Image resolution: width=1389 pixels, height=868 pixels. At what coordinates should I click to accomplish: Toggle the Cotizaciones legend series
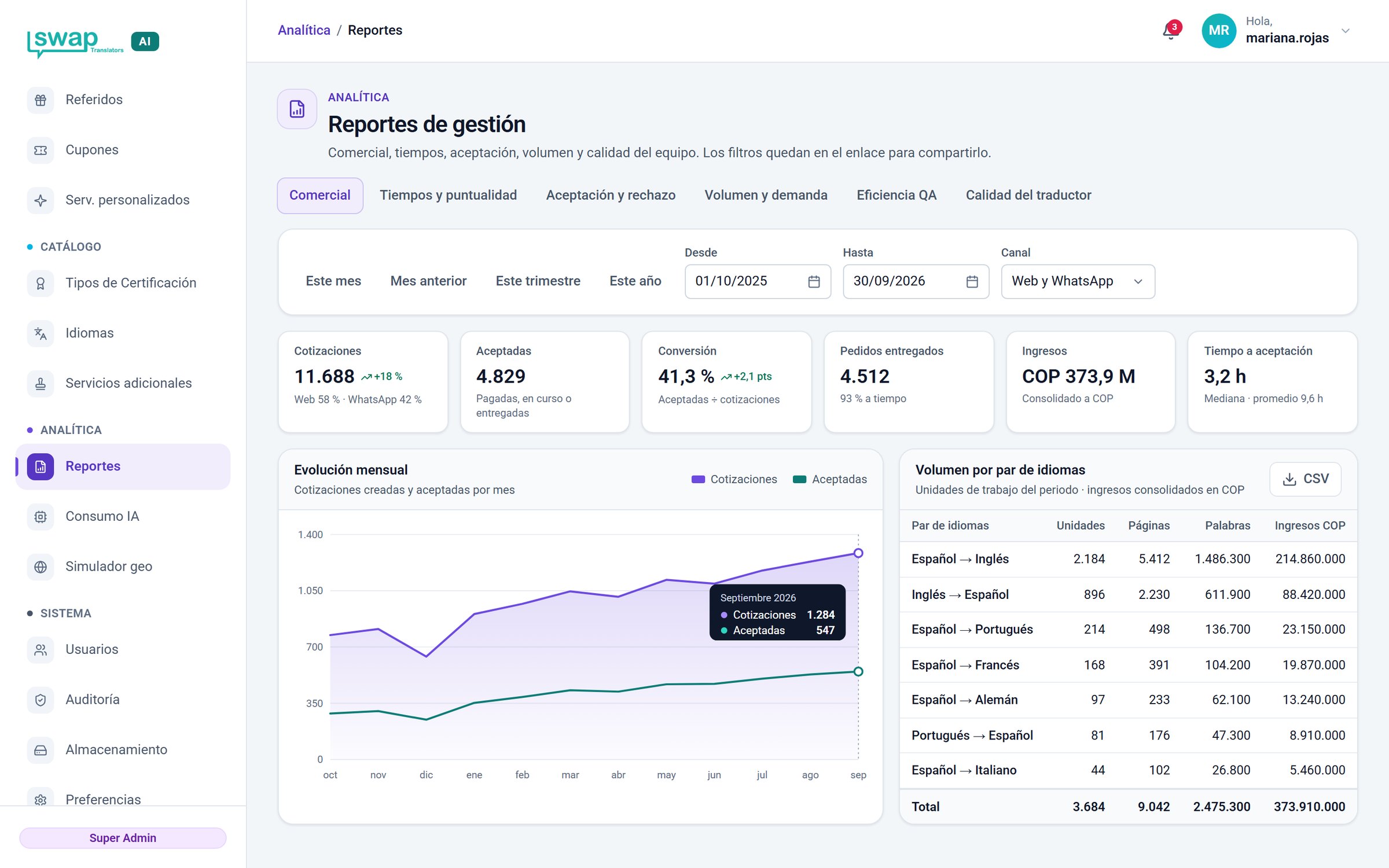[x=734, y=479]
